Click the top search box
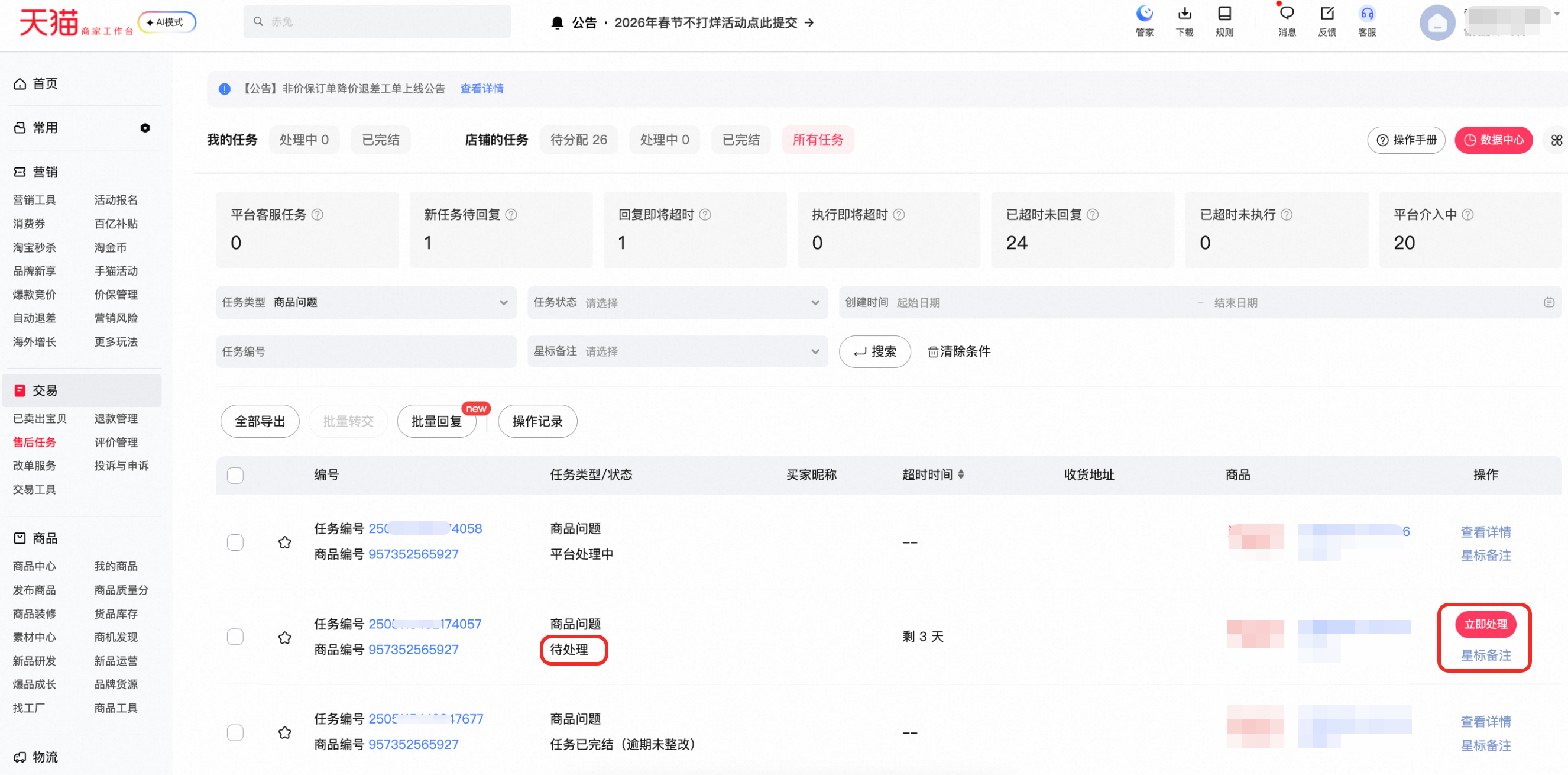Image resolution: width=1568 pixels, height=775 pixels. click(x=377, y=21)
